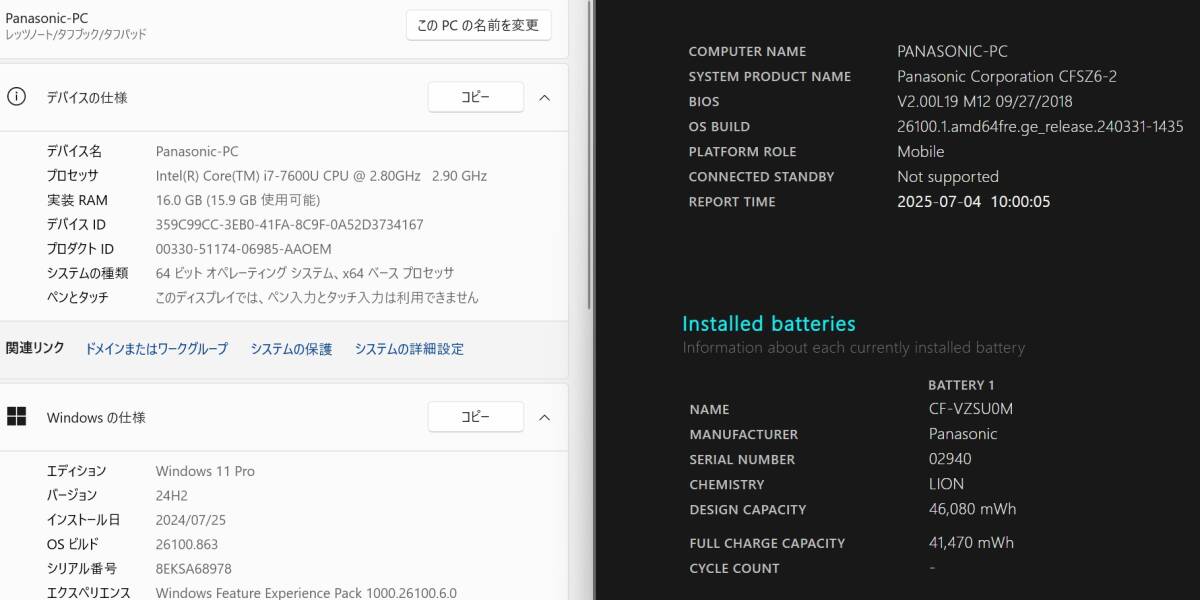The height and width of the screenshot is (600, 1200).
Task: Select the CYCLE COUNT label
Action: click(734, 568)
